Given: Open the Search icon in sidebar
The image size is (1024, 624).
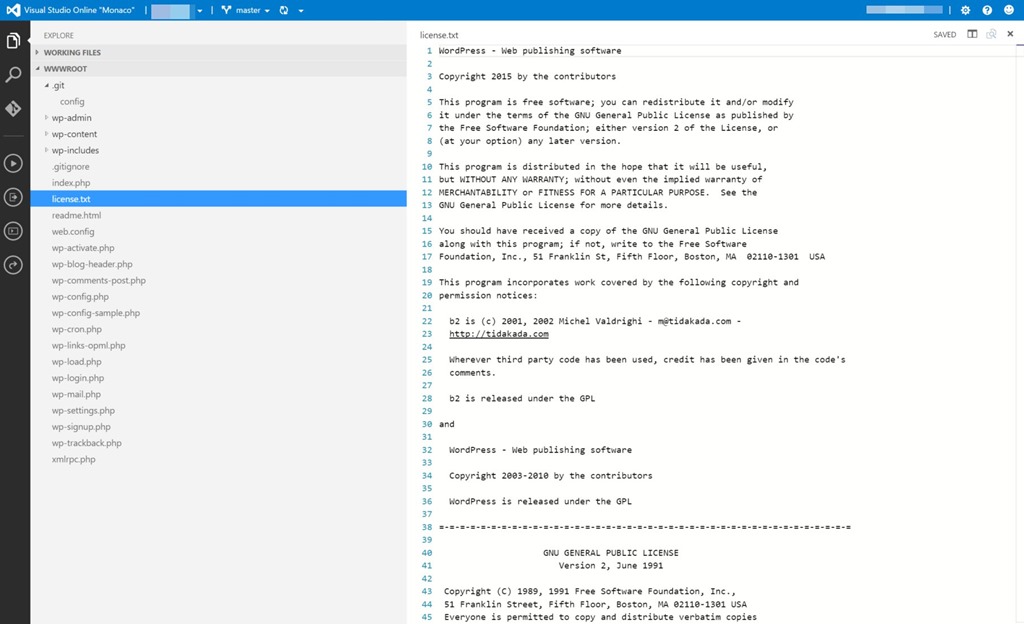Looking at the screenshot, I should click(14, 75).
